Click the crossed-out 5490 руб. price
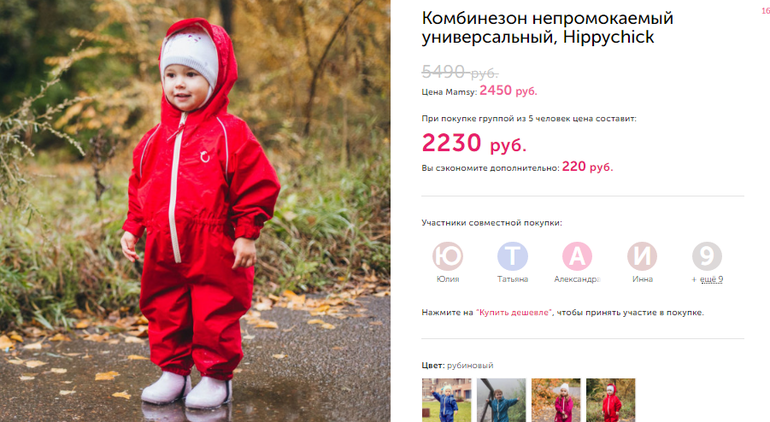 (x=460, y=72)
